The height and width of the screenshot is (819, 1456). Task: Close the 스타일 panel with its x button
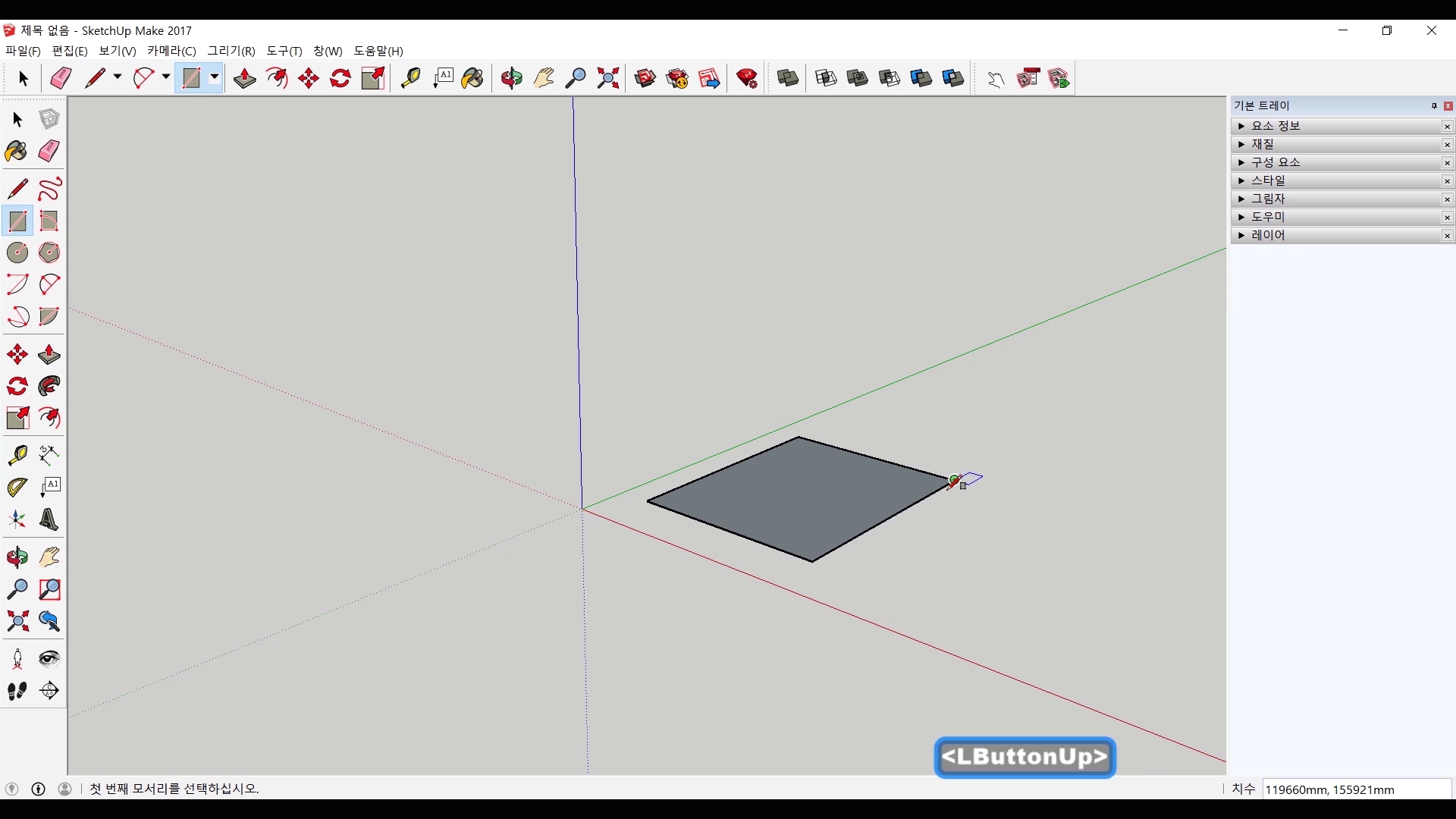tap(1447, 180)
